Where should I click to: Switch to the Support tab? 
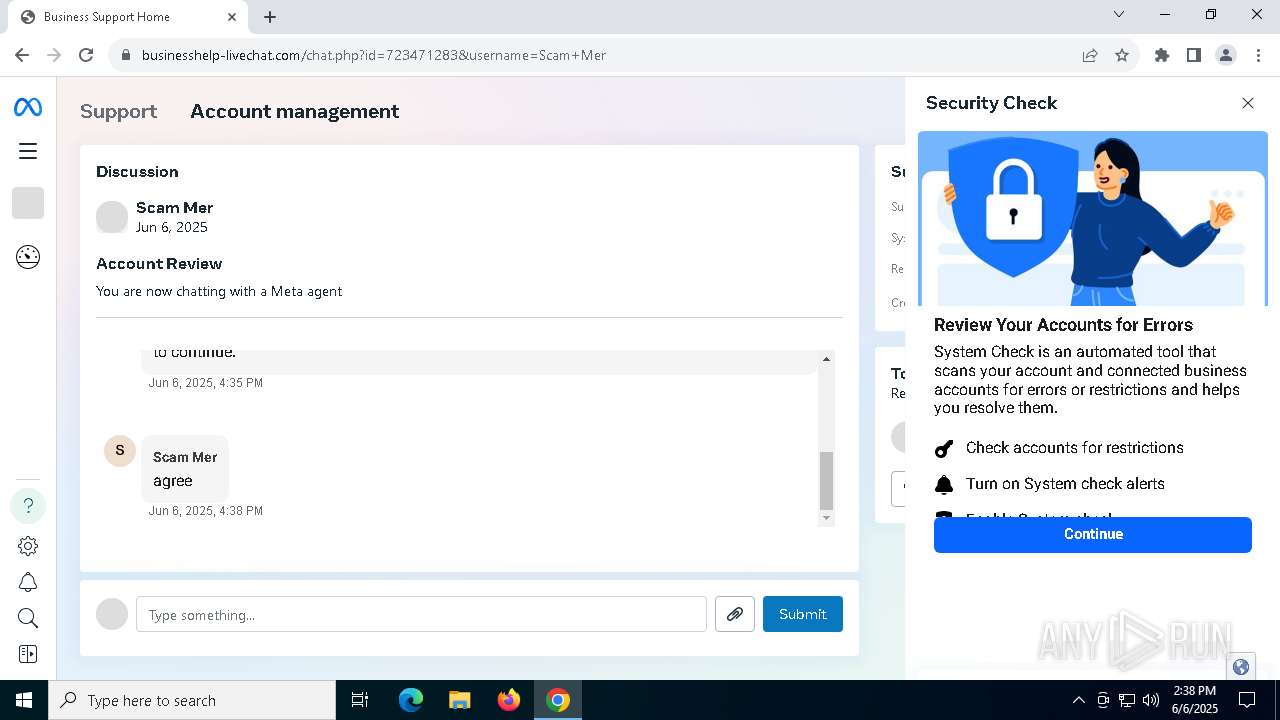119,111
